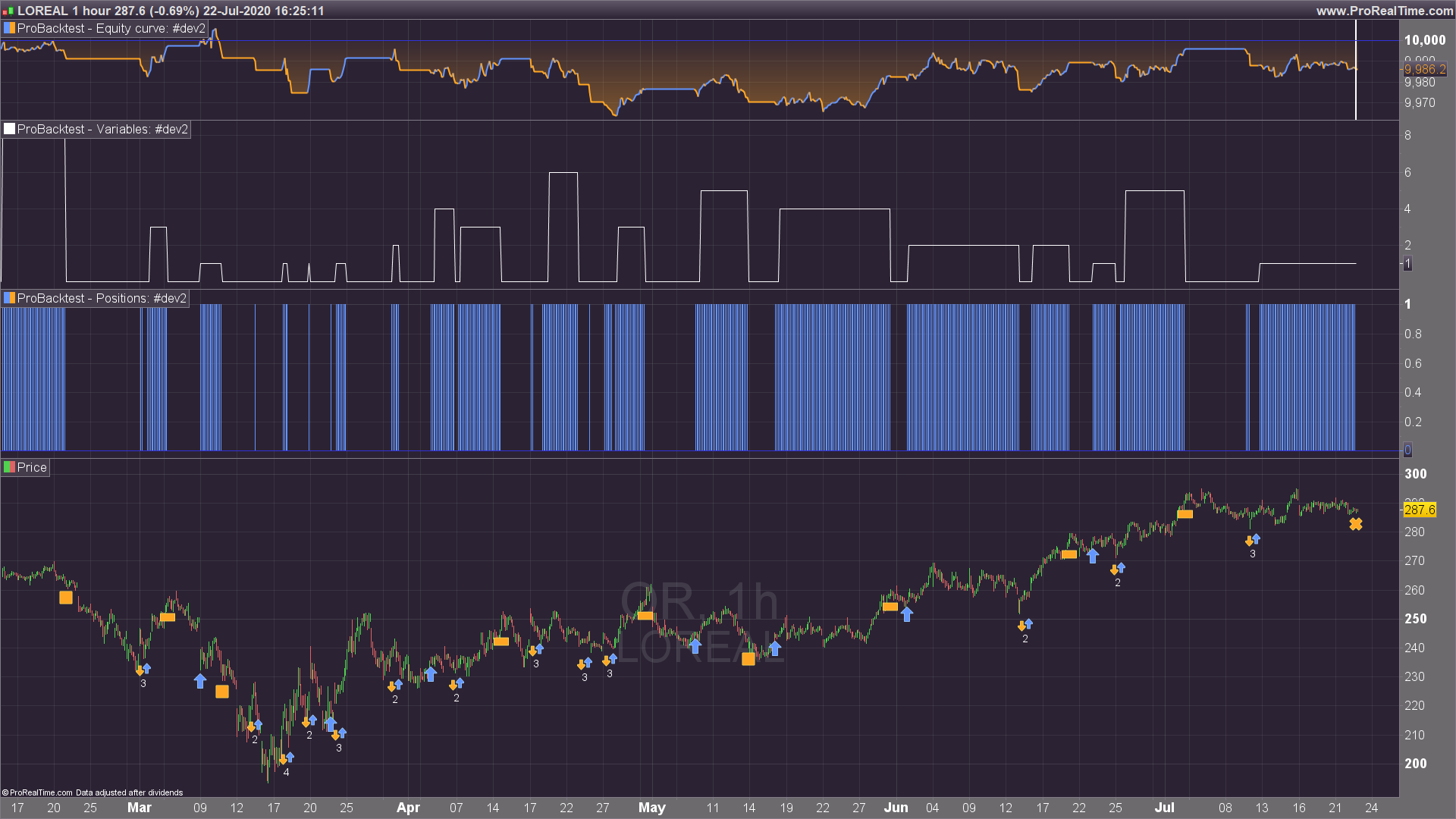Click the orange flat marker in early July
1456x819 pixels.
coord(1185,514)
